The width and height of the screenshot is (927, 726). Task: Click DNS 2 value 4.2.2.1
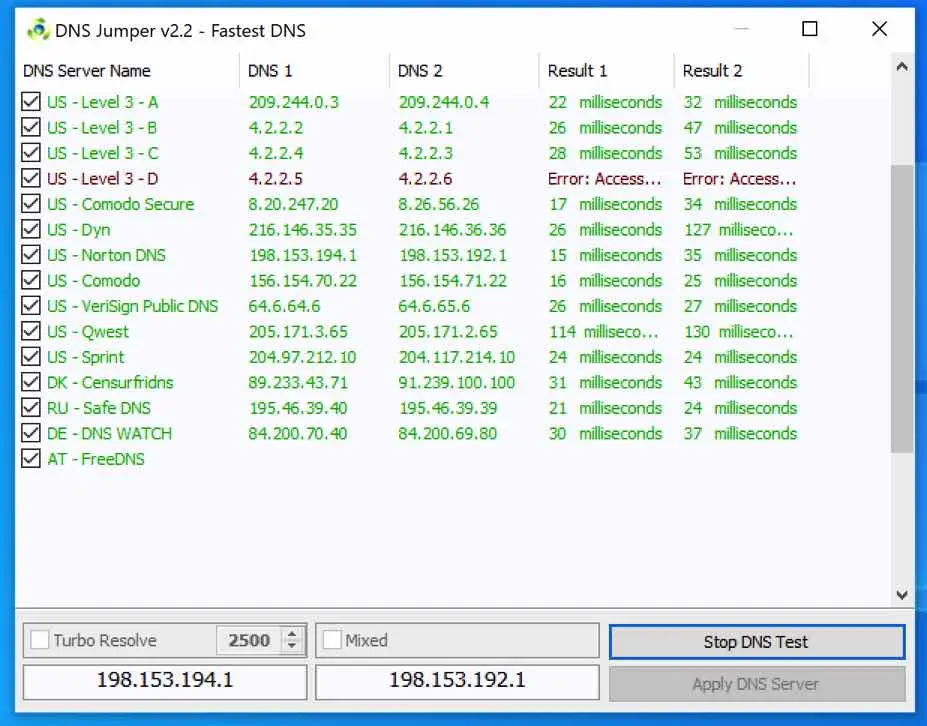pos(425,128)
